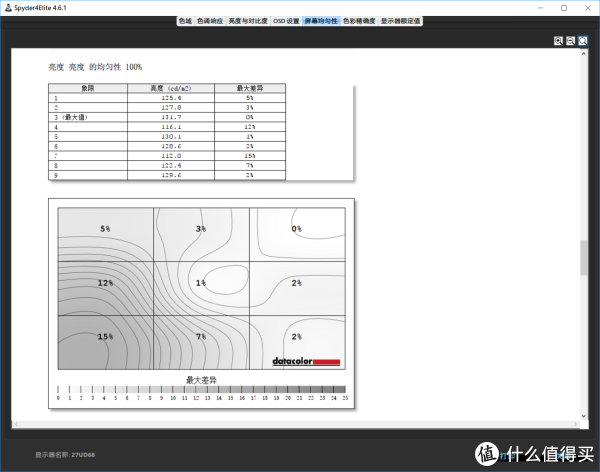
Task: Click the 130.1 brightness value
Action: [x=171, y=137]
